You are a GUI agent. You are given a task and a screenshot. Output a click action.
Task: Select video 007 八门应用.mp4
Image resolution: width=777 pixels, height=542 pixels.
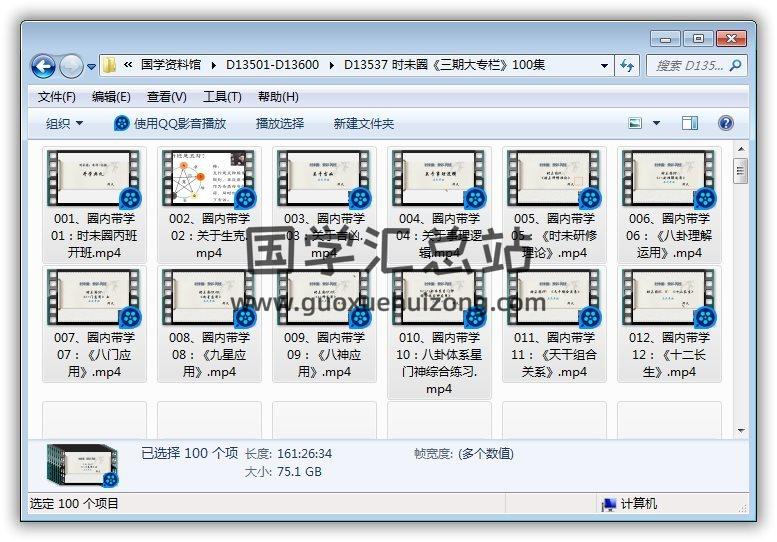94,324
